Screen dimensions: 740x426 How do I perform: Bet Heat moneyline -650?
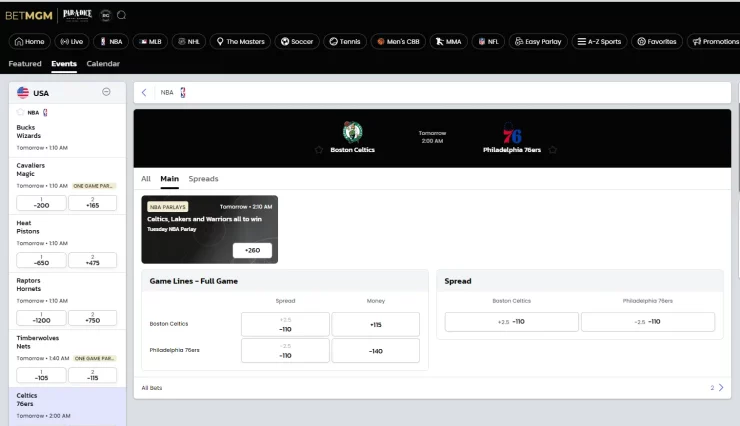tap(42, 260)
